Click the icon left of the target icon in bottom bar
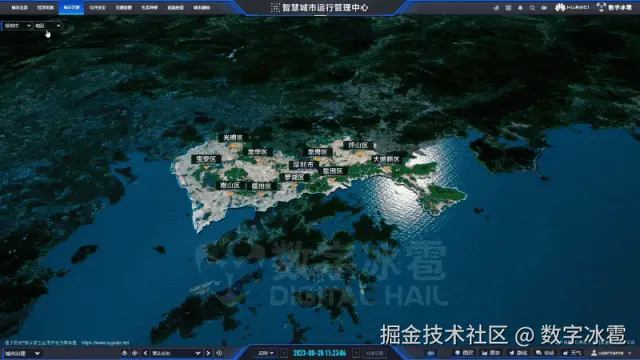Image resolution: width=640 pixels, height=360 pixels. (124, 353)
